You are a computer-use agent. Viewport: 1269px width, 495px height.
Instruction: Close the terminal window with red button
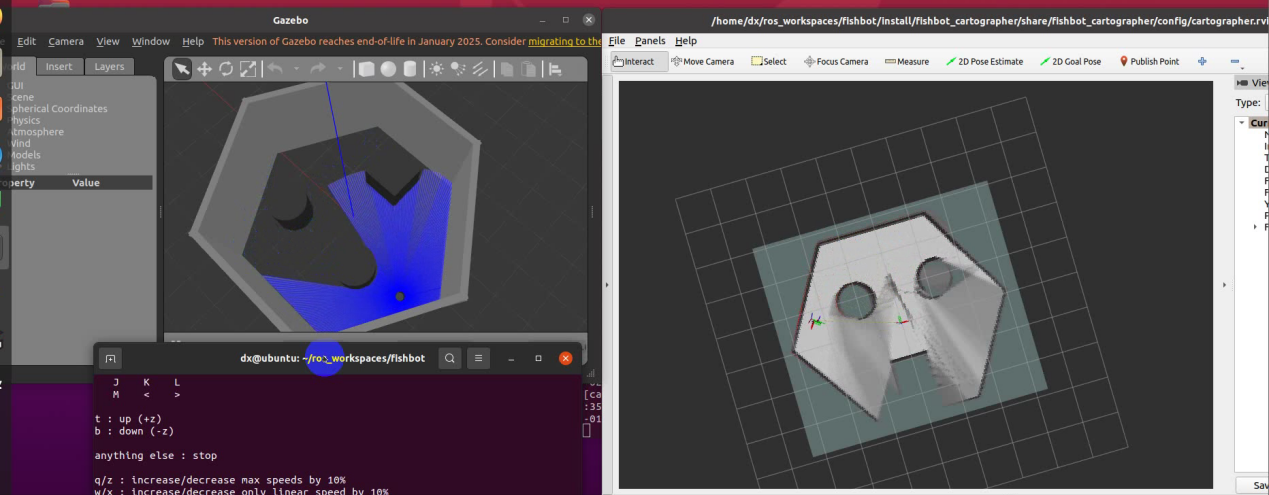565,358
